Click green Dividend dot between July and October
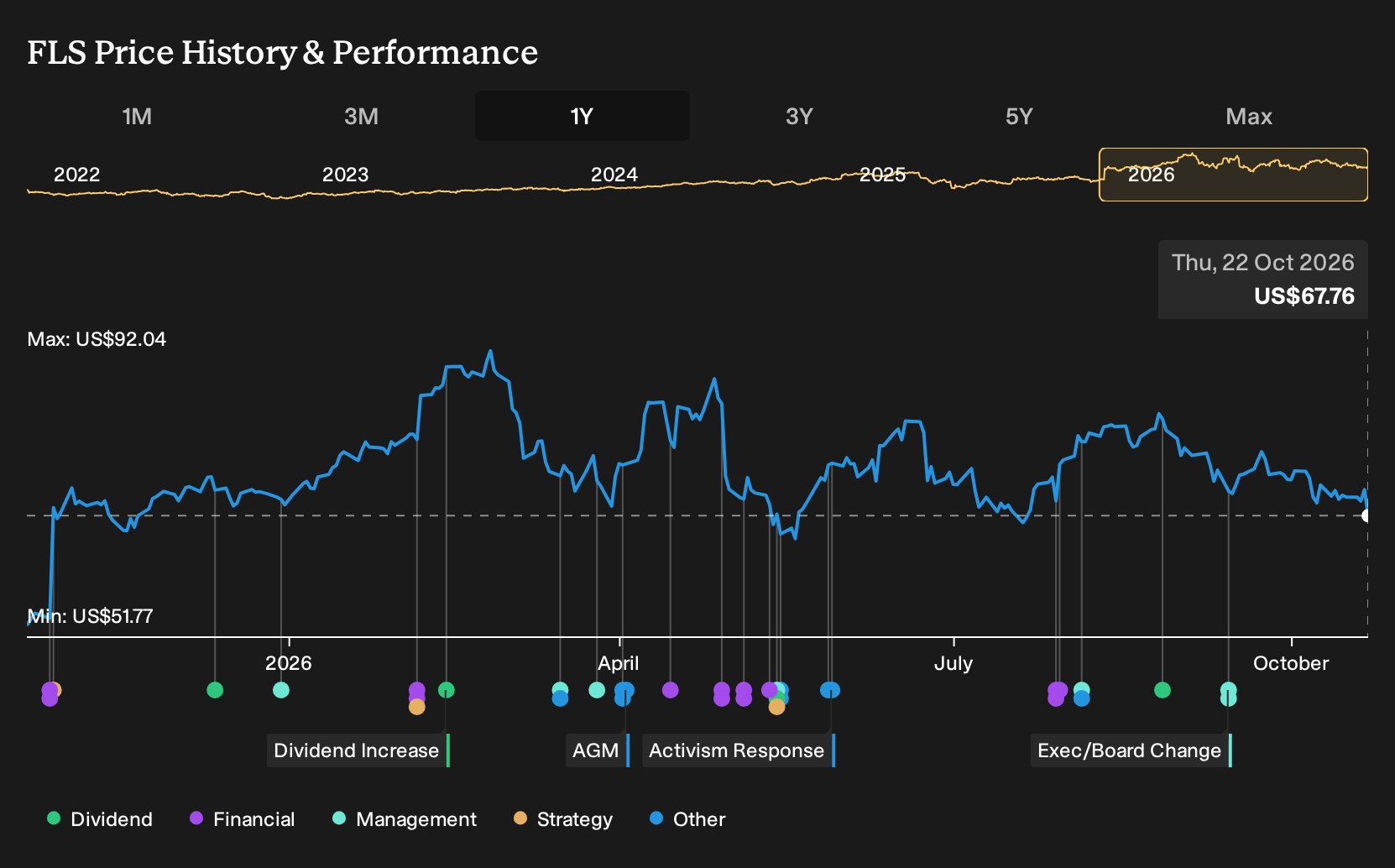The height and width of the screenshot is (868, 1395). click(1162, 690)
